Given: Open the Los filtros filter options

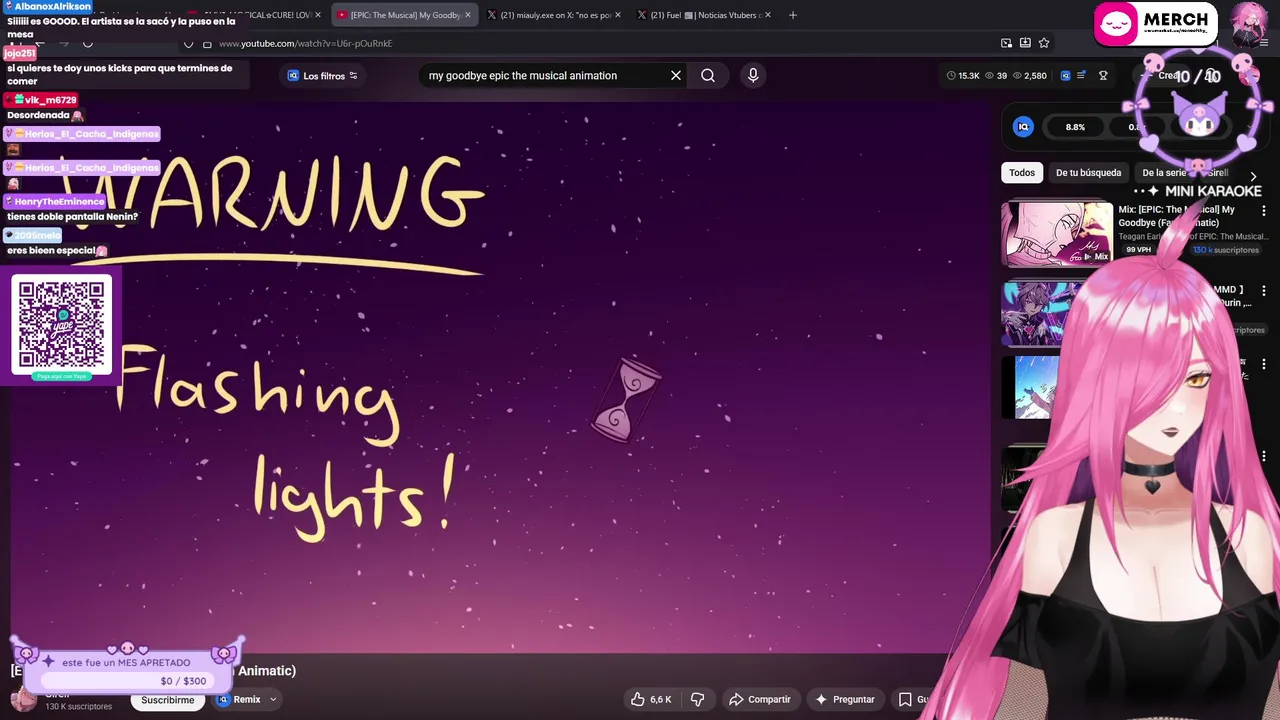Looking at the screenshot, I should (322, 76).
